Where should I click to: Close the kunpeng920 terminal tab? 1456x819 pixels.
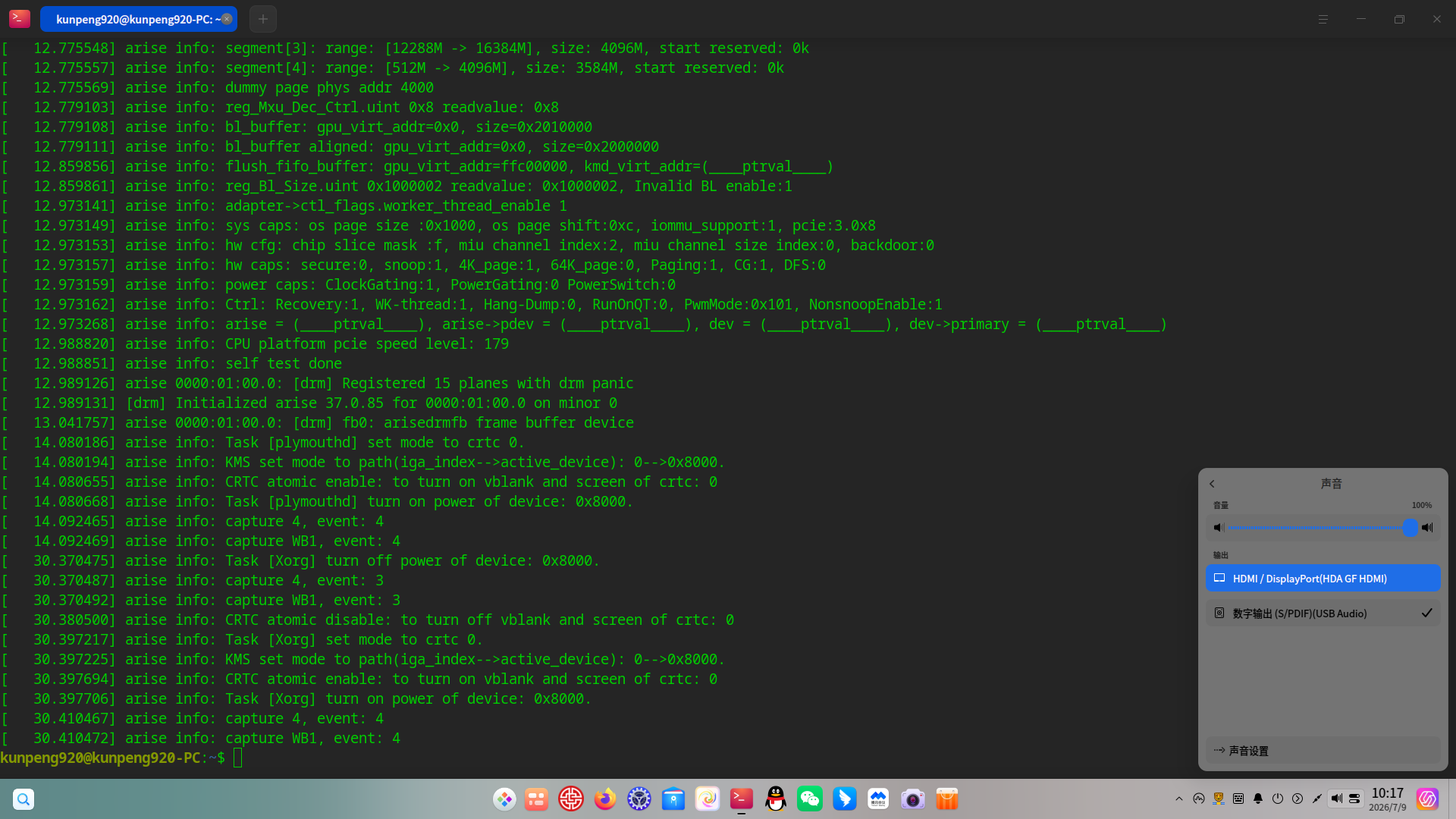[227, 19]
